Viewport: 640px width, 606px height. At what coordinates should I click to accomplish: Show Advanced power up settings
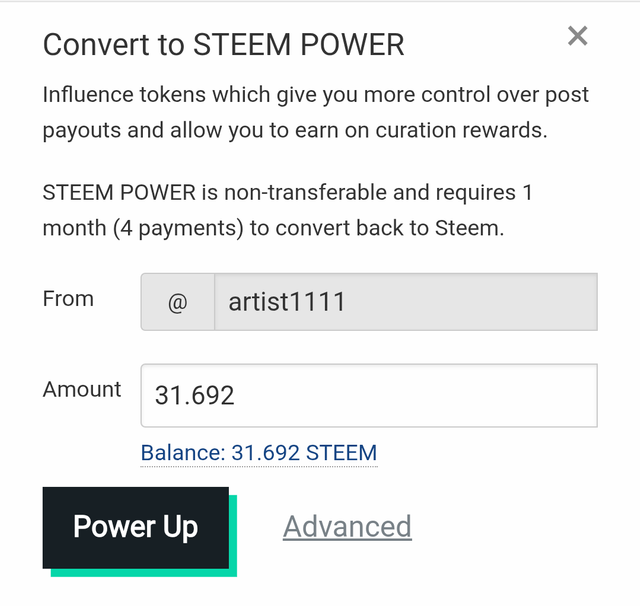point(347,526)
